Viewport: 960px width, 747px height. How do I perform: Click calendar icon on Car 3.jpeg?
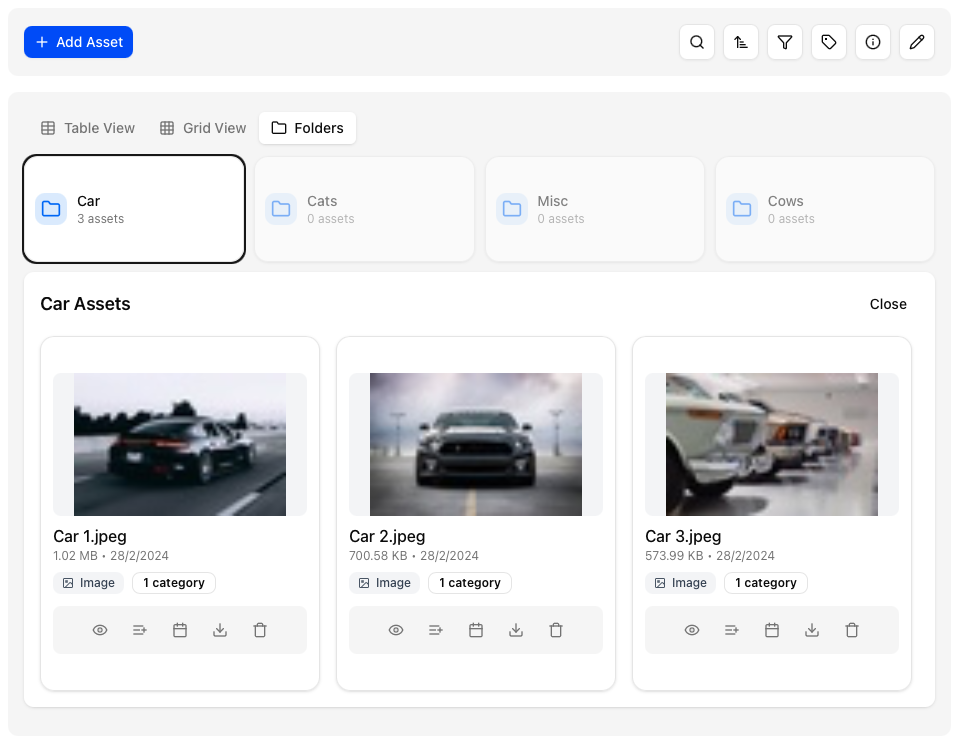772,630
